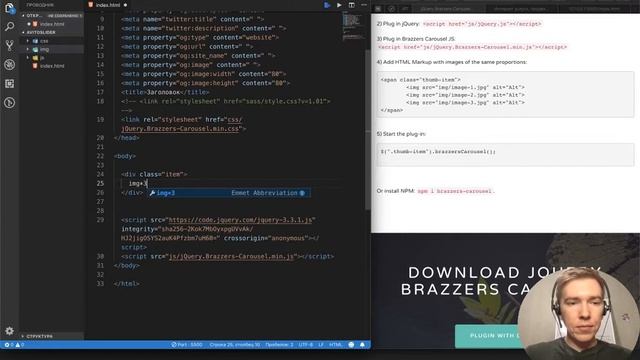Click the line 24 div class item code

pyautogui.click(x=154, y=174)
